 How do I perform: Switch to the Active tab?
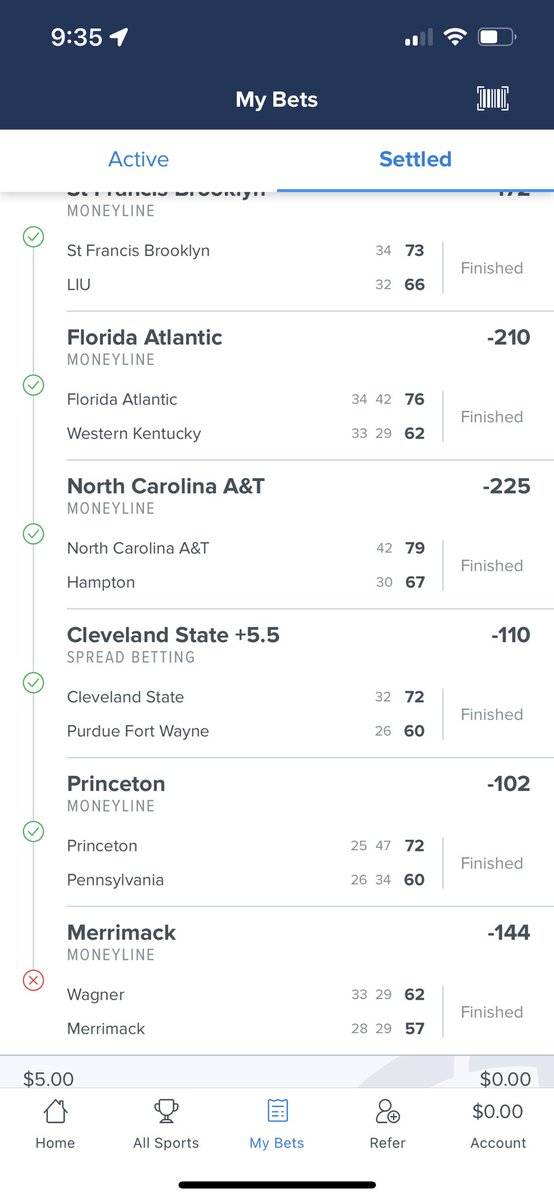(x=138, y=159)
